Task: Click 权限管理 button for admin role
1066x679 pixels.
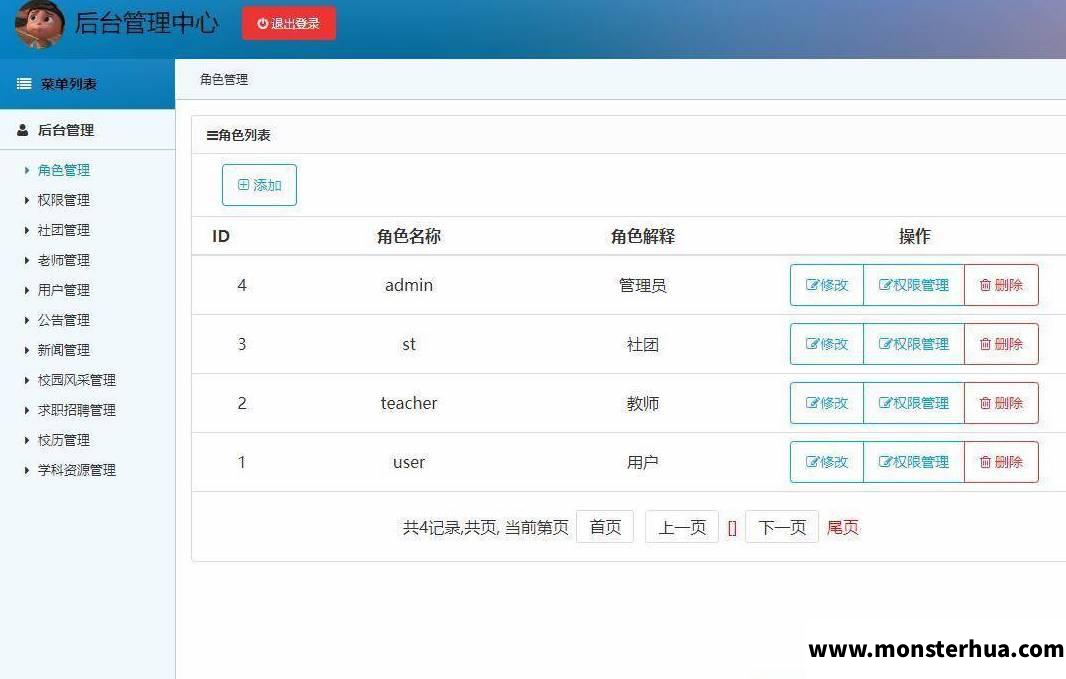Action: click(x=914, y=285)
